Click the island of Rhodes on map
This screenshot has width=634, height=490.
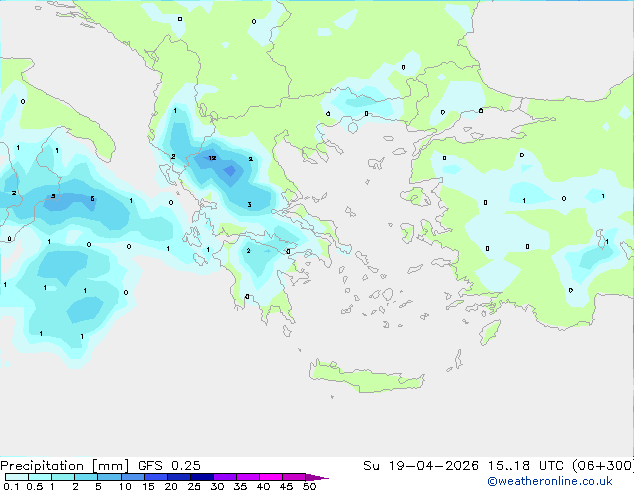(489, 332)
